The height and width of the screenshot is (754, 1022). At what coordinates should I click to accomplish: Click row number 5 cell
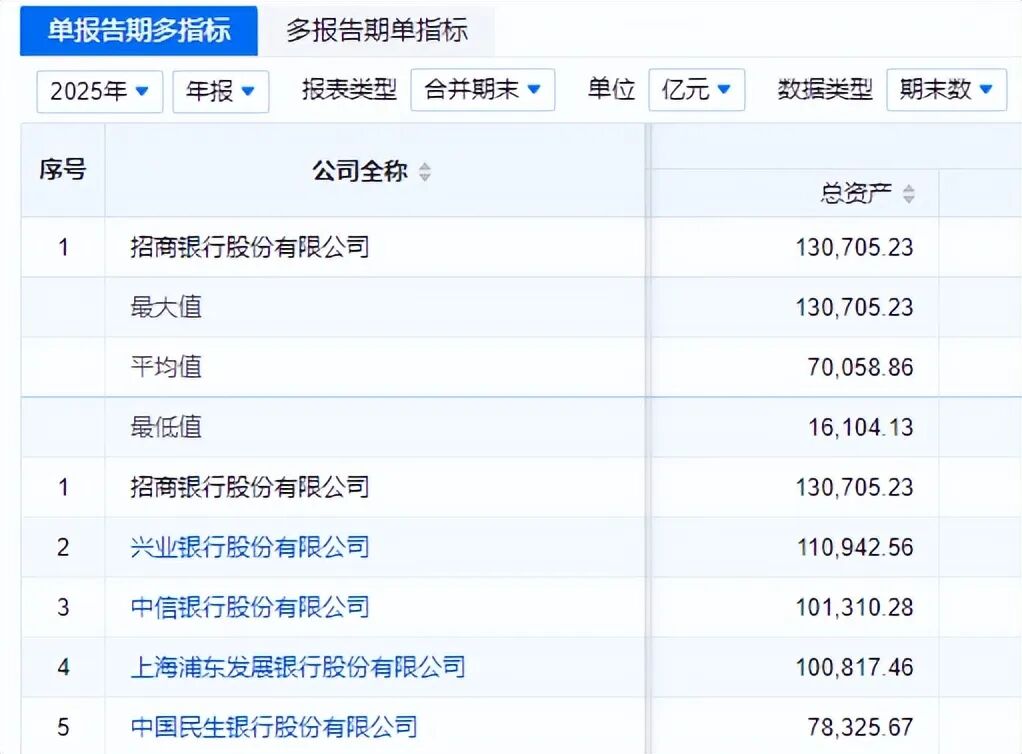tap(63, 727)
